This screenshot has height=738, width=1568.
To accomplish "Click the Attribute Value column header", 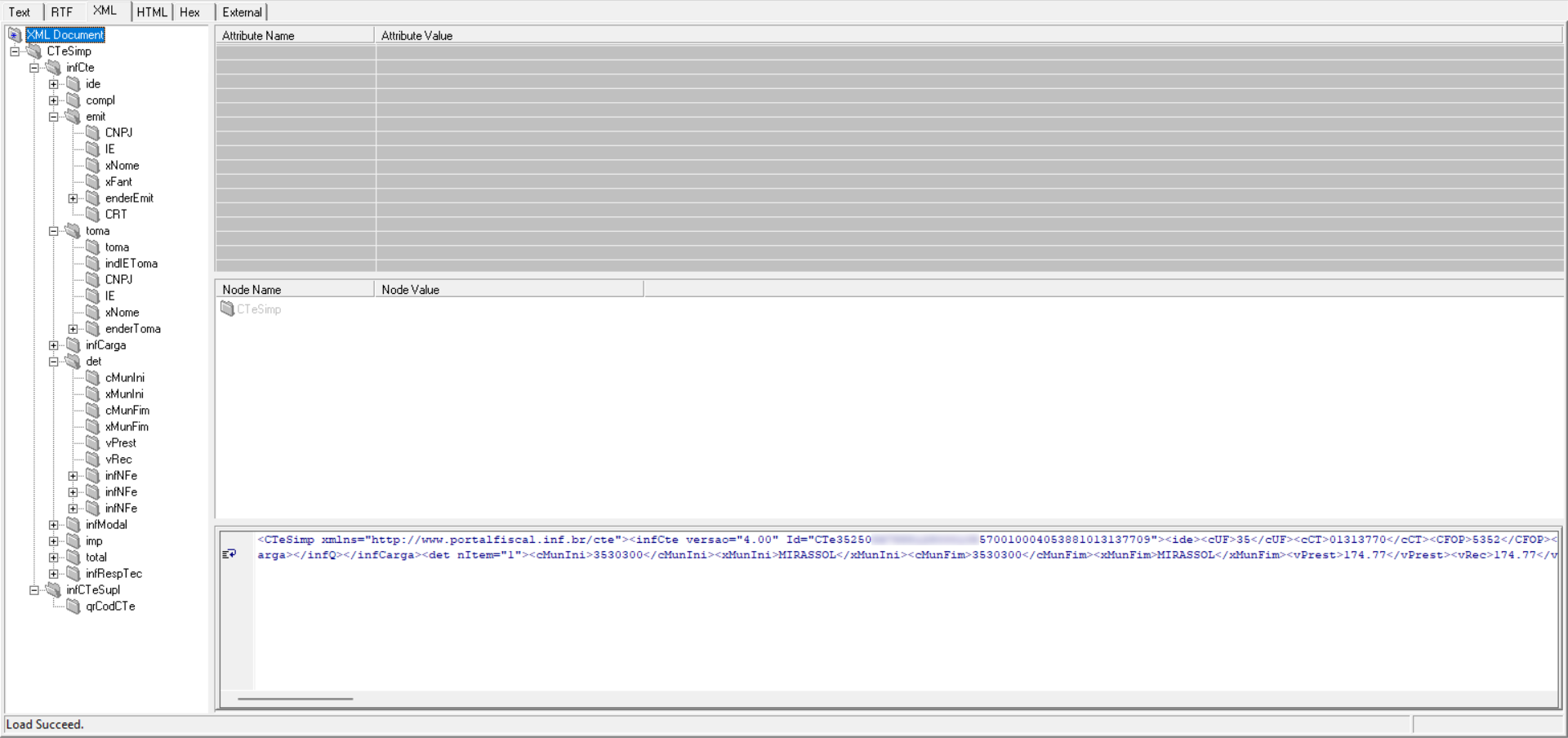I will 969,35.
